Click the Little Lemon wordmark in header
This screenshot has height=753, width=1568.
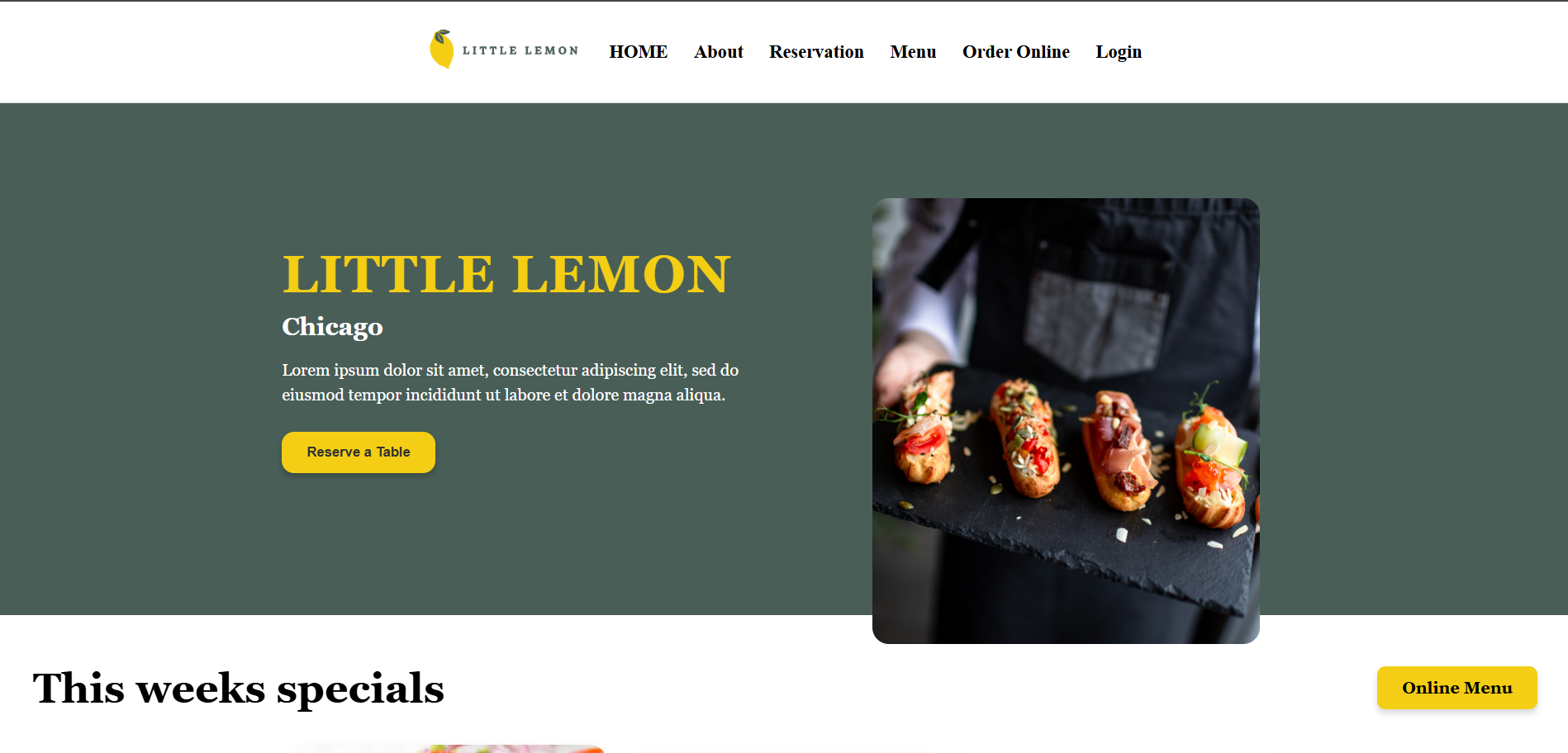[520, 50]
